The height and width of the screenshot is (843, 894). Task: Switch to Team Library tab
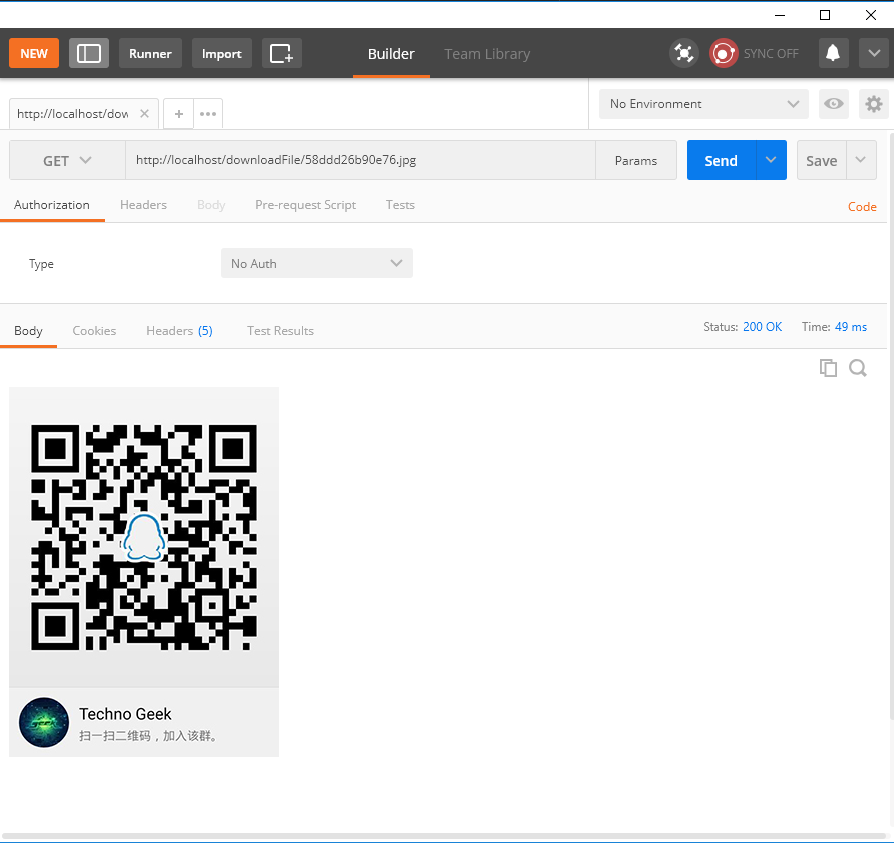[487, 54]
